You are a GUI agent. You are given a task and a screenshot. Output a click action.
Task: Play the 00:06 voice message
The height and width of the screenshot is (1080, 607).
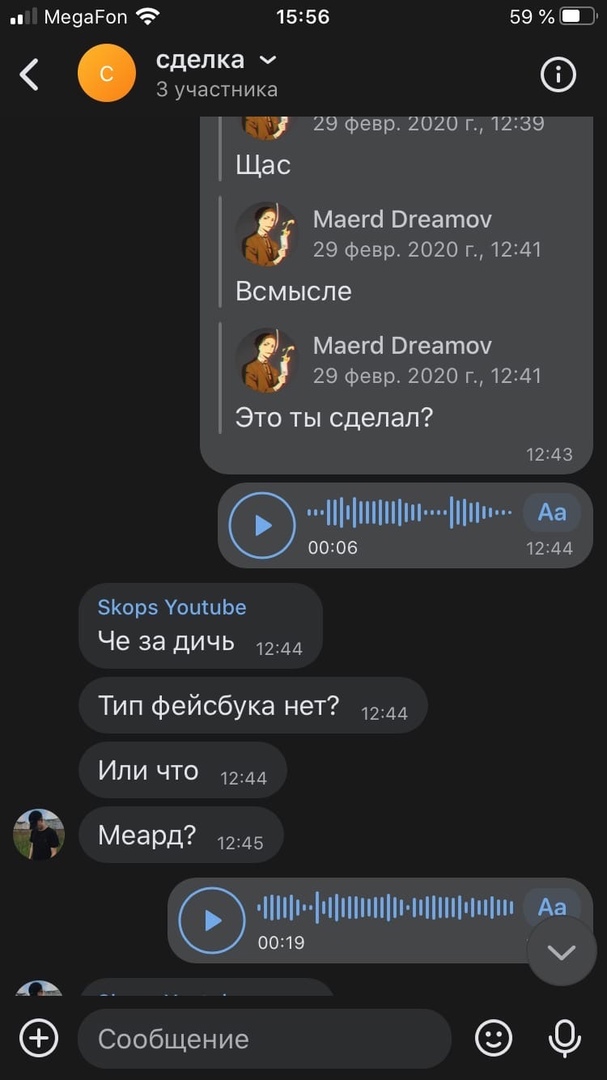tap(262, 526)
